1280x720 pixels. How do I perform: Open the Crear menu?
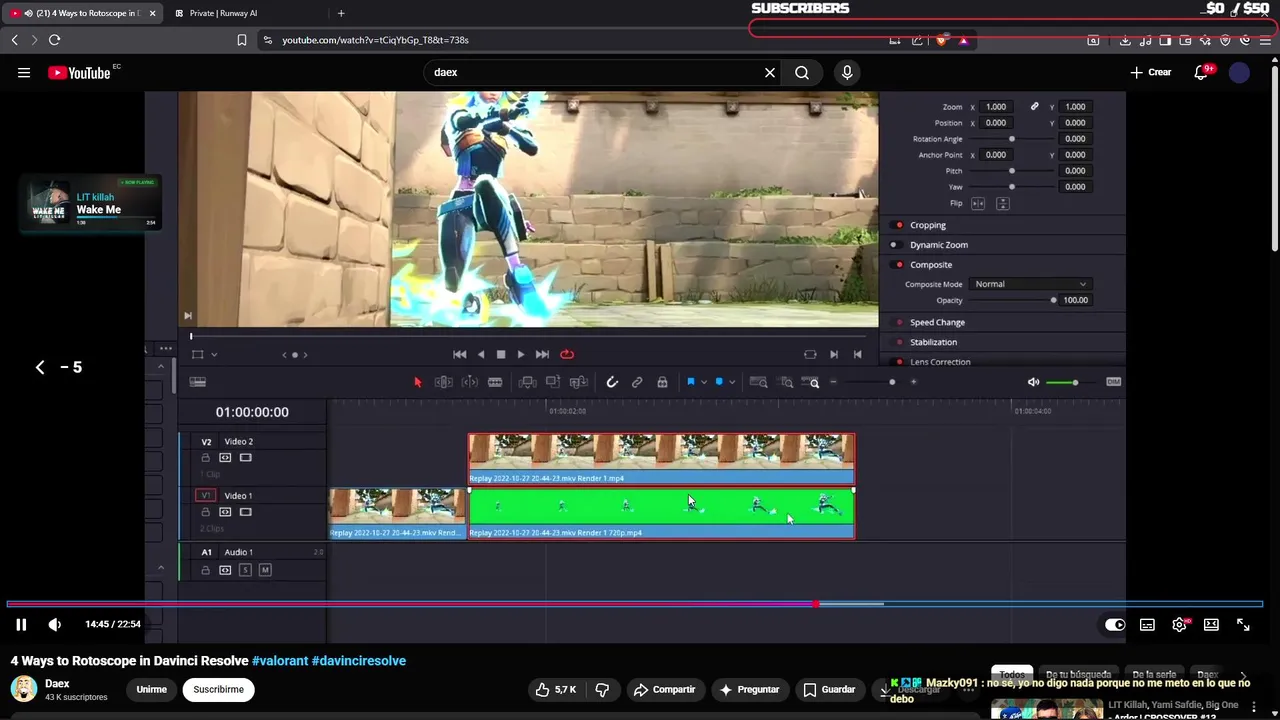click(x=1151, y=72)
